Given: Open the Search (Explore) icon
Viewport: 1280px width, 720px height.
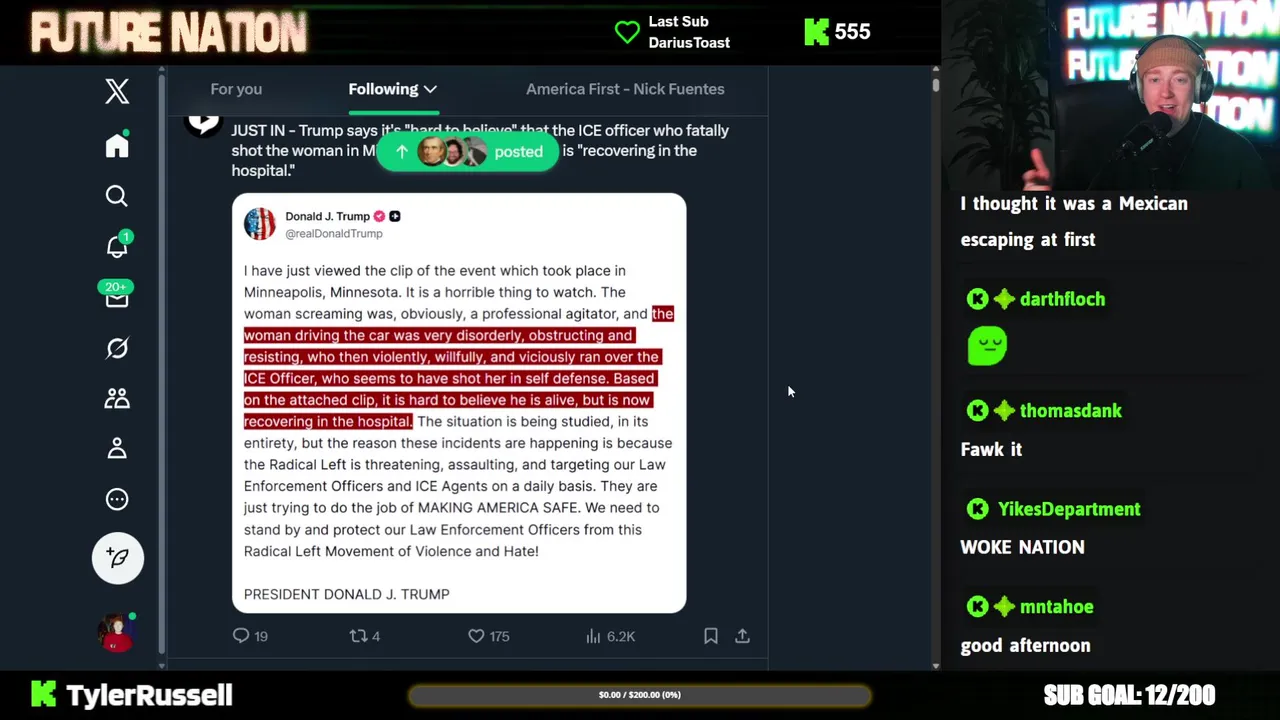Looking at the screenshot, I should tap(117, 196).
